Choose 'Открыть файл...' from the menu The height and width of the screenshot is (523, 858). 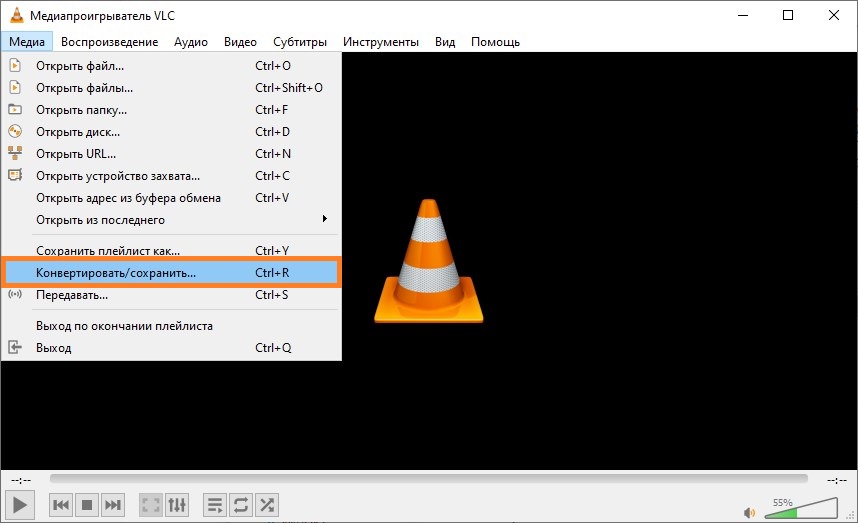pyautogui.click(x=80, y=66)
